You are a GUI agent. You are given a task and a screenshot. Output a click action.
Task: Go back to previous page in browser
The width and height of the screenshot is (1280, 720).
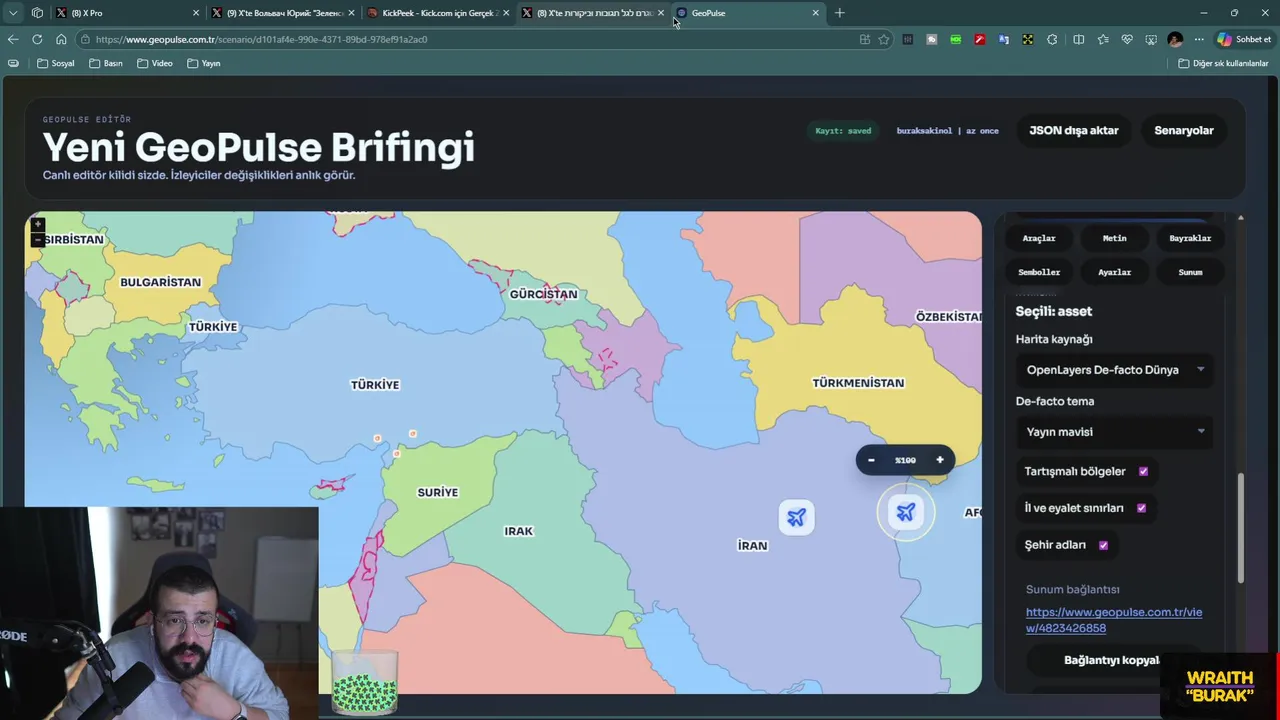13,39
